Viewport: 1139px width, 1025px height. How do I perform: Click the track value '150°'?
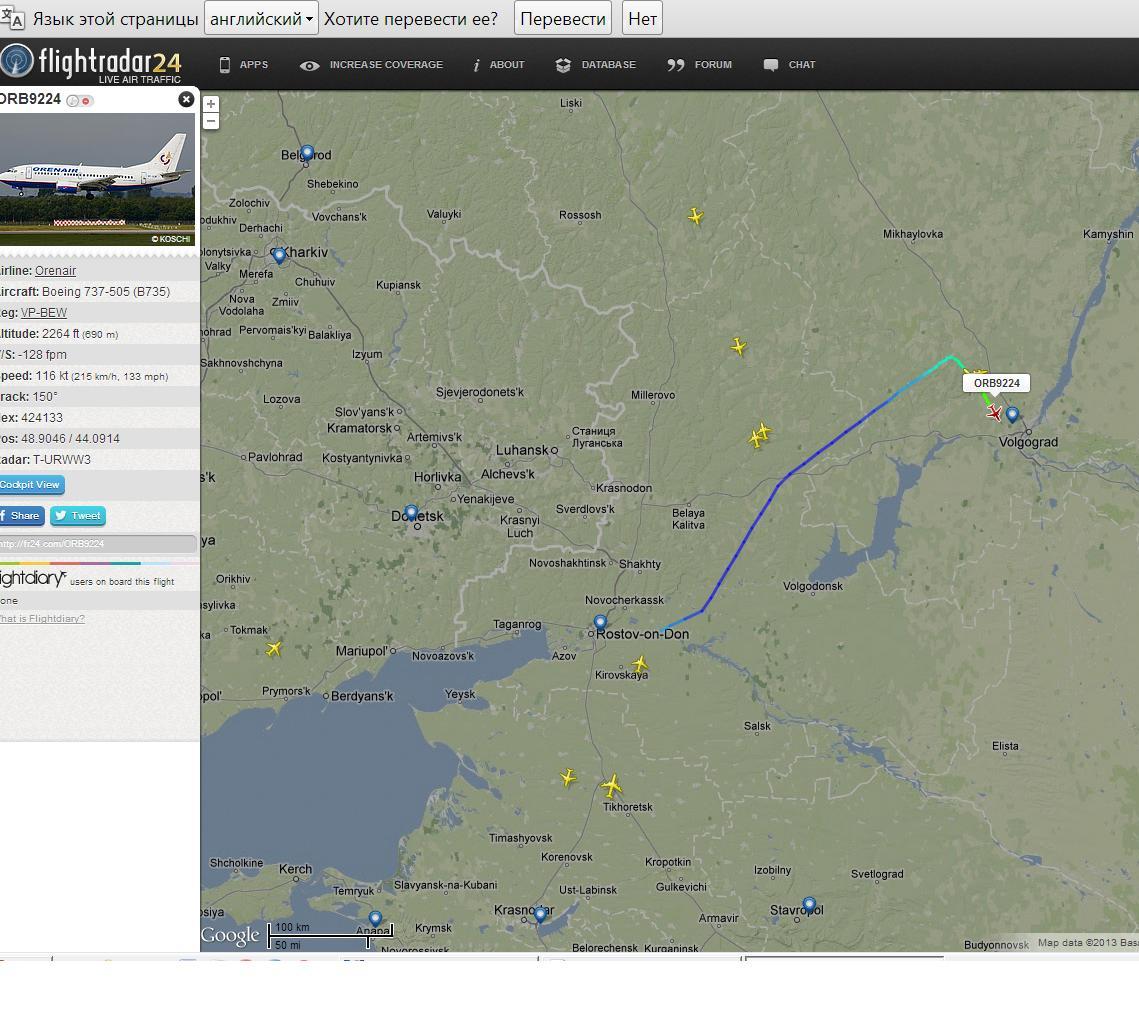45,397
